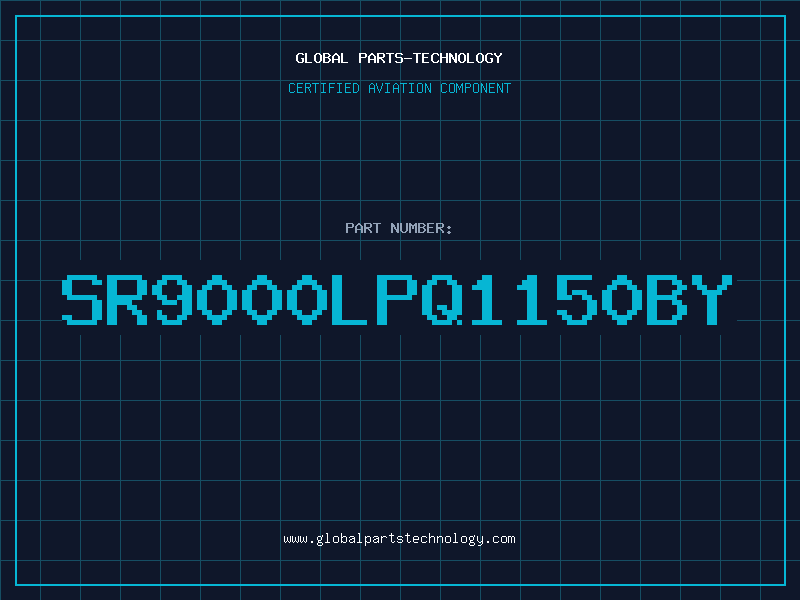Click the word COMPONENT in the subtitle
800x600 pixels.
pos(476,88)
